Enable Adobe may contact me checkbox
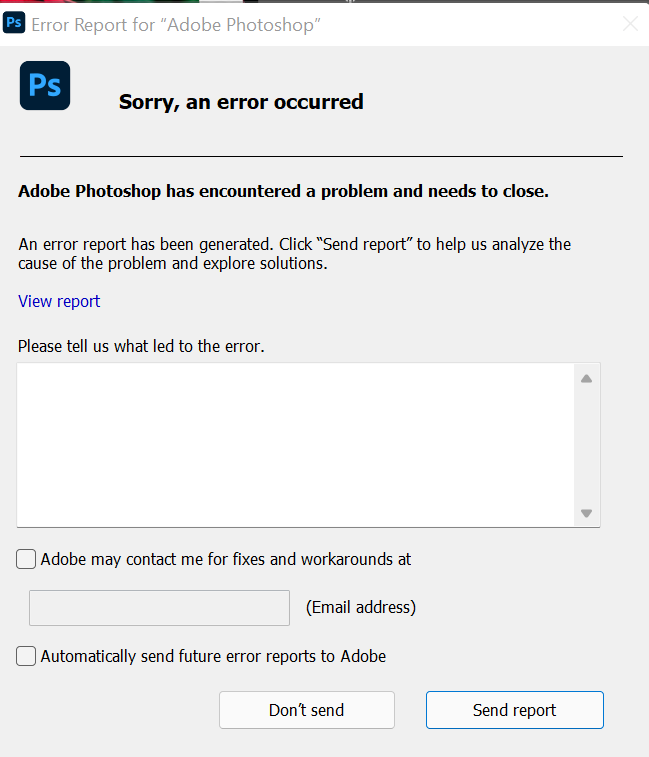This screenshot has width=649, height=757. pos(27,560)
